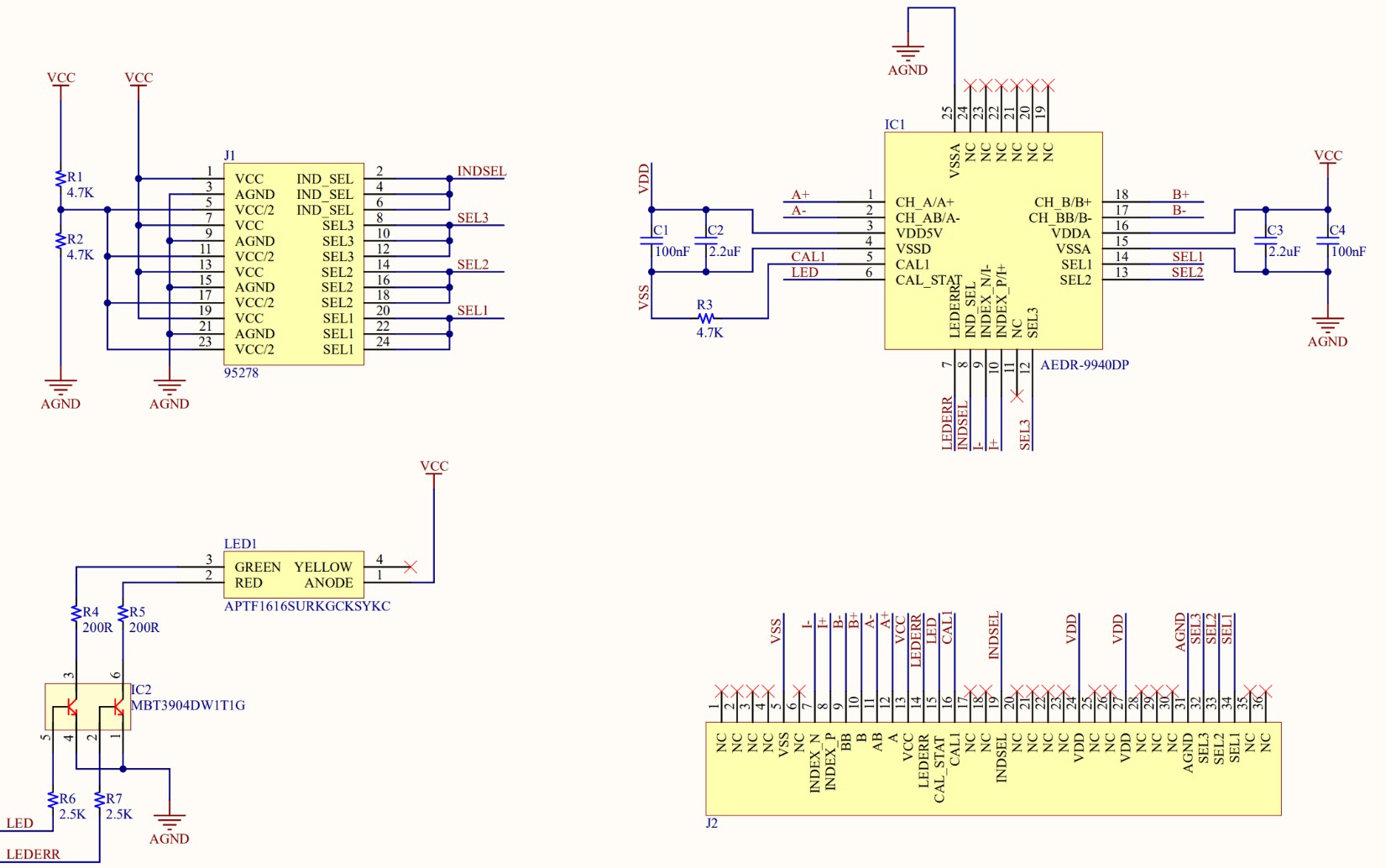Click the AEDR-9940DP part name
This screenshot has height=868, width=1386.
[x=1085, y=365]
